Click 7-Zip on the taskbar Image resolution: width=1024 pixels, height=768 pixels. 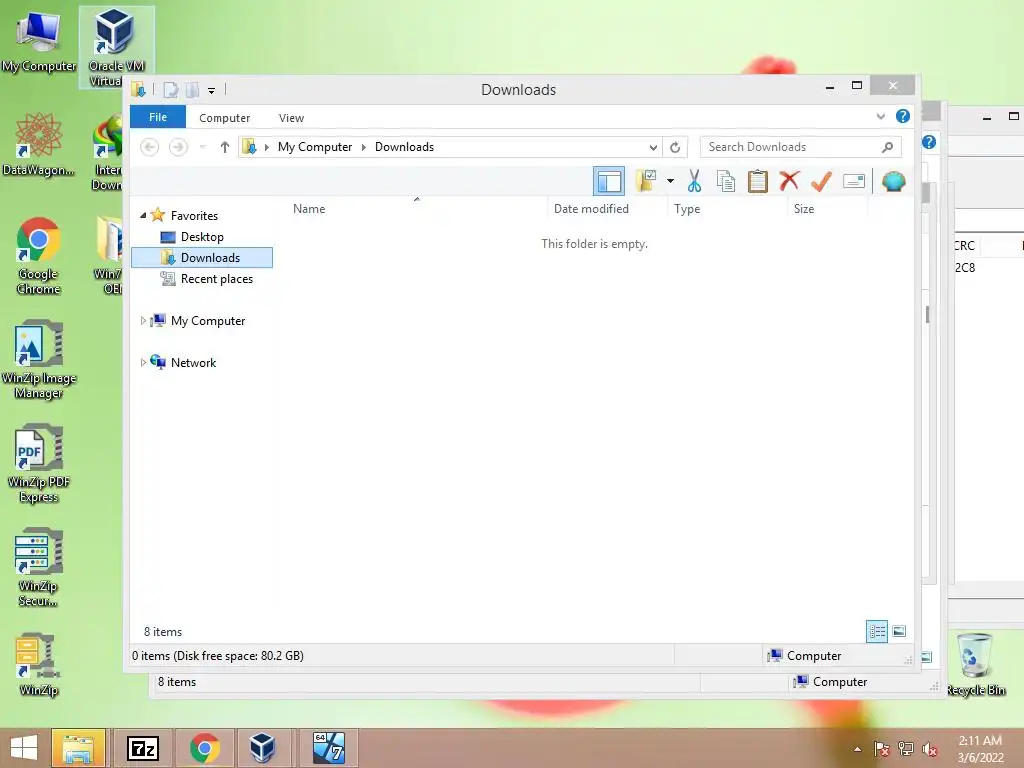click(x=143, y=748)
